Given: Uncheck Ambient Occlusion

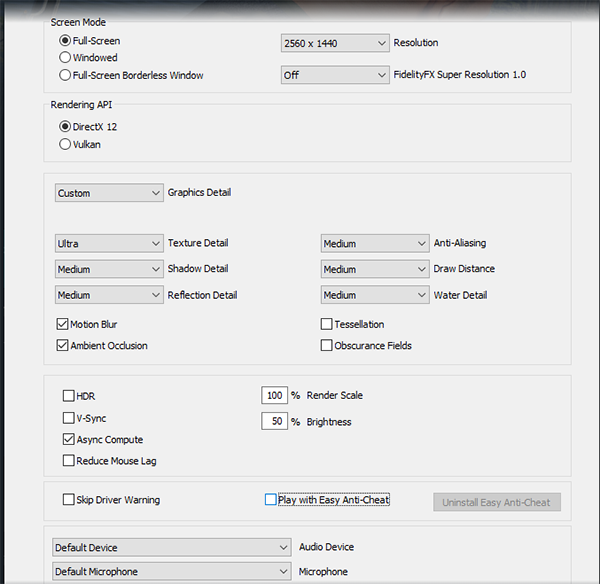Looking at the screenshot, I should (x=62, y=345).
